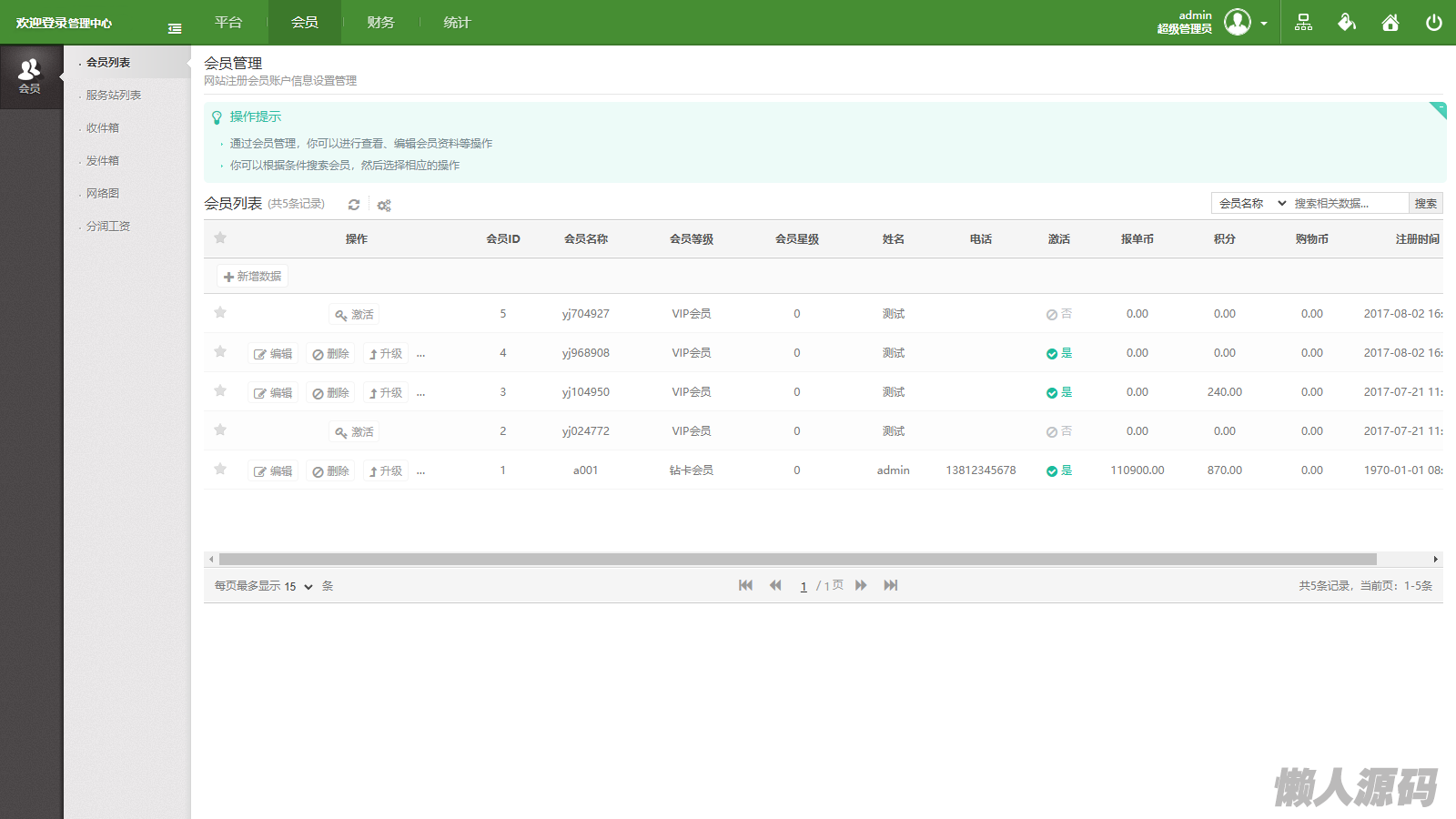This screenshot has height=819, width=1456.
Task: Switch to the 财务 top navigation tab
Action: click(380, 23)
